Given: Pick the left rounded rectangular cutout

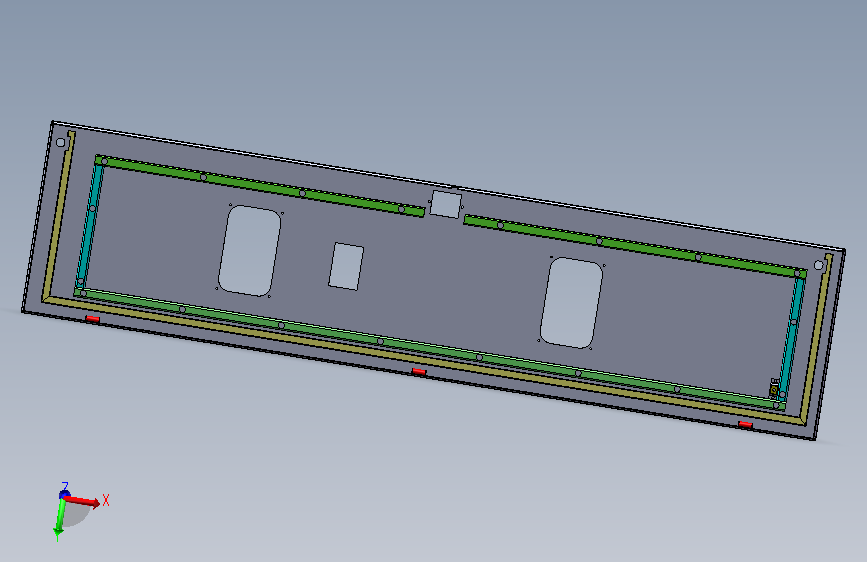Looking at the screenshot, I should (x=249, y=251).
